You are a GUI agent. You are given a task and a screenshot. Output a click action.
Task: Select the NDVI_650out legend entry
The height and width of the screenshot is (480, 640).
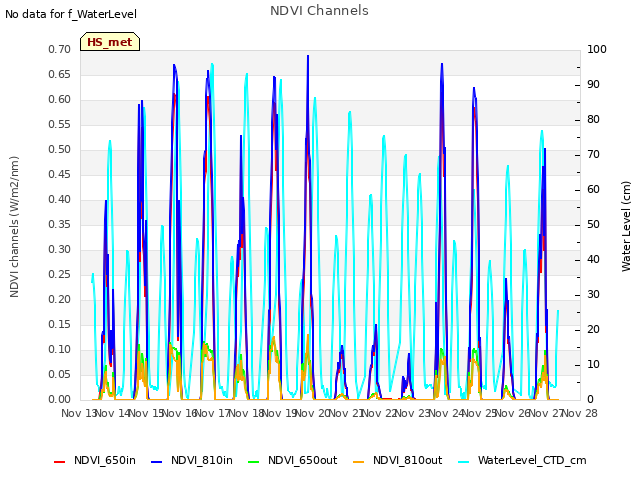pyautogui.click(x=292, y=460)
